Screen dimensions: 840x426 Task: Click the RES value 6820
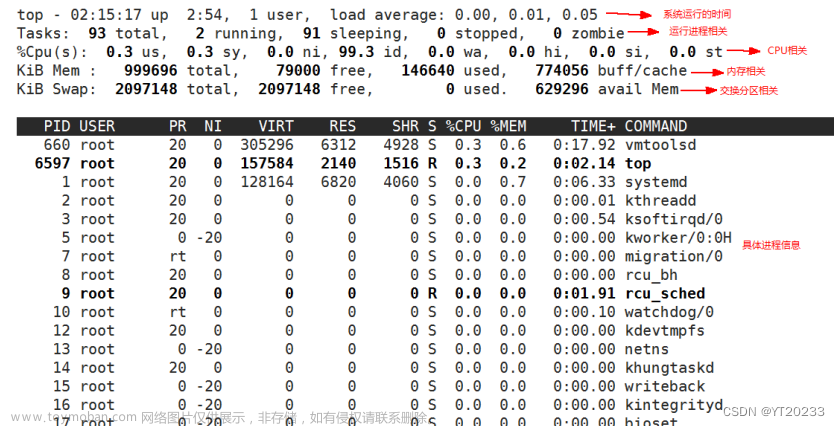pos(339,182)
